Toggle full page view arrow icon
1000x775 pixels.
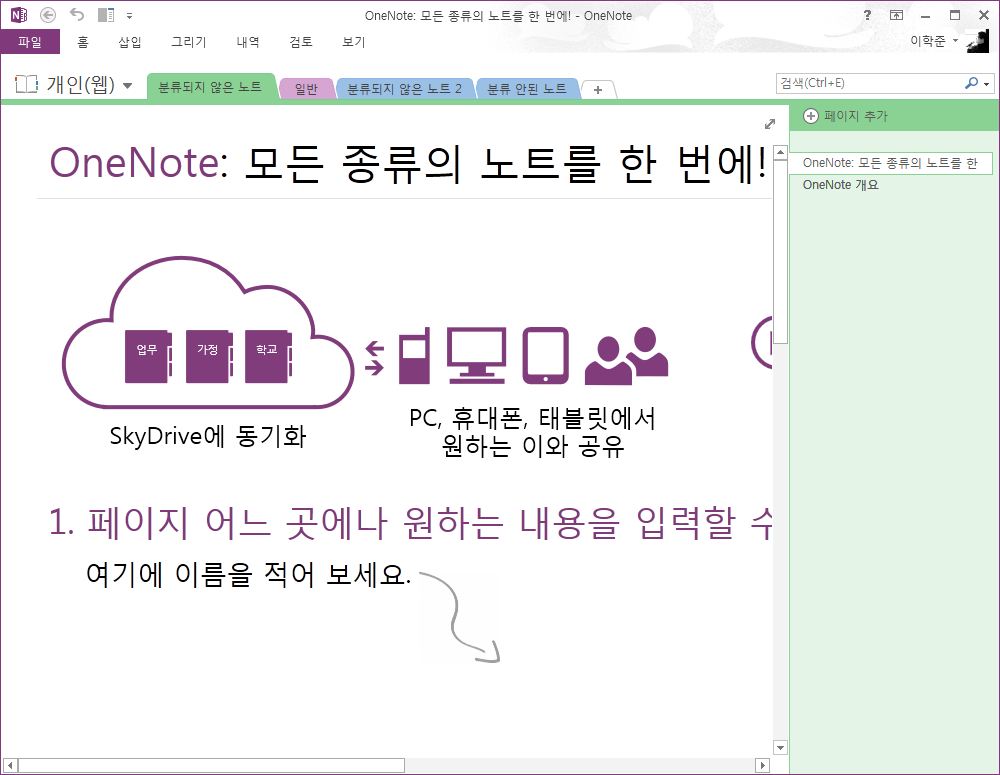(x=770, y=124)
